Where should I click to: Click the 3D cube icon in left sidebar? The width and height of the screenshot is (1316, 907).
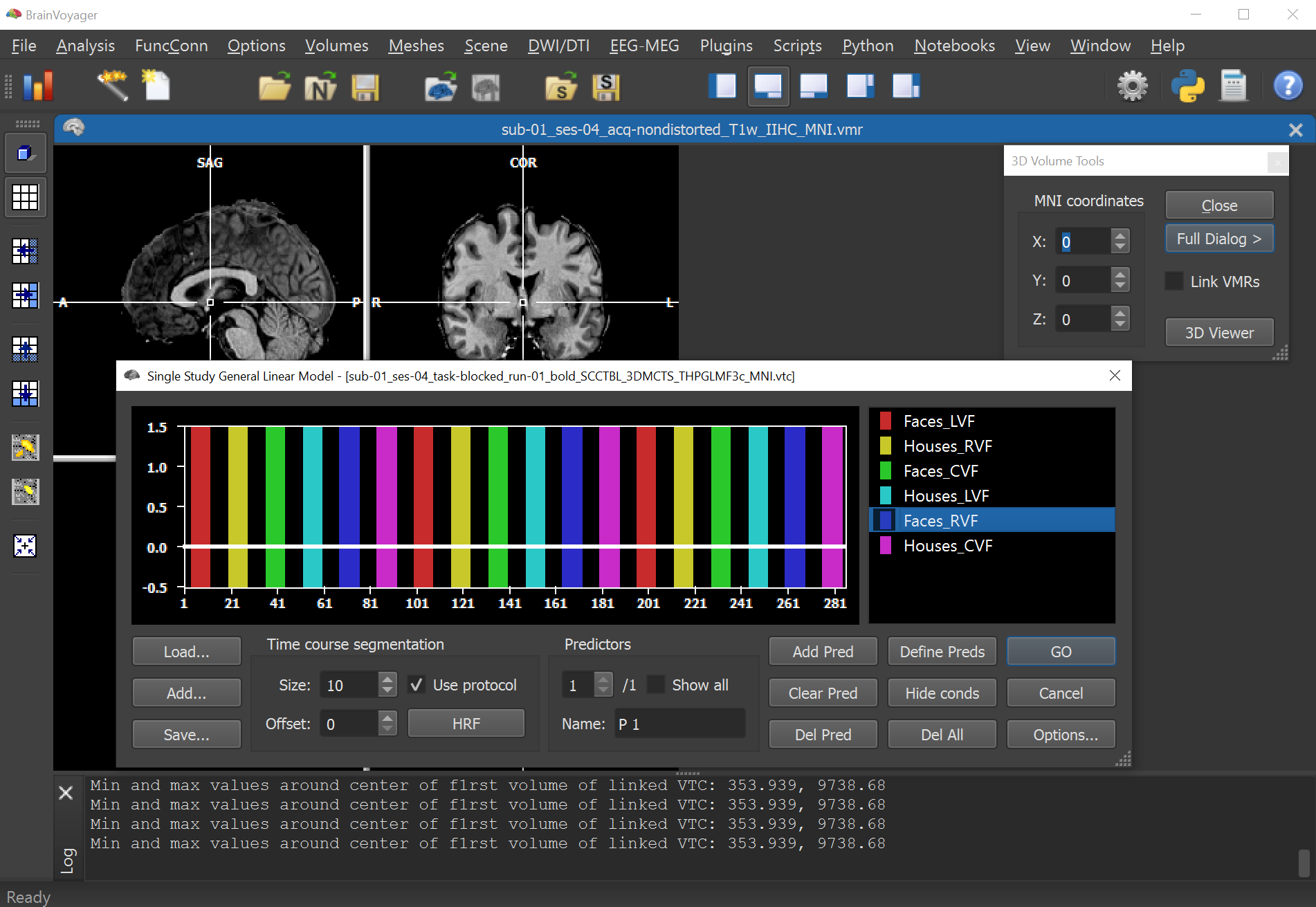tap(26, 153)
